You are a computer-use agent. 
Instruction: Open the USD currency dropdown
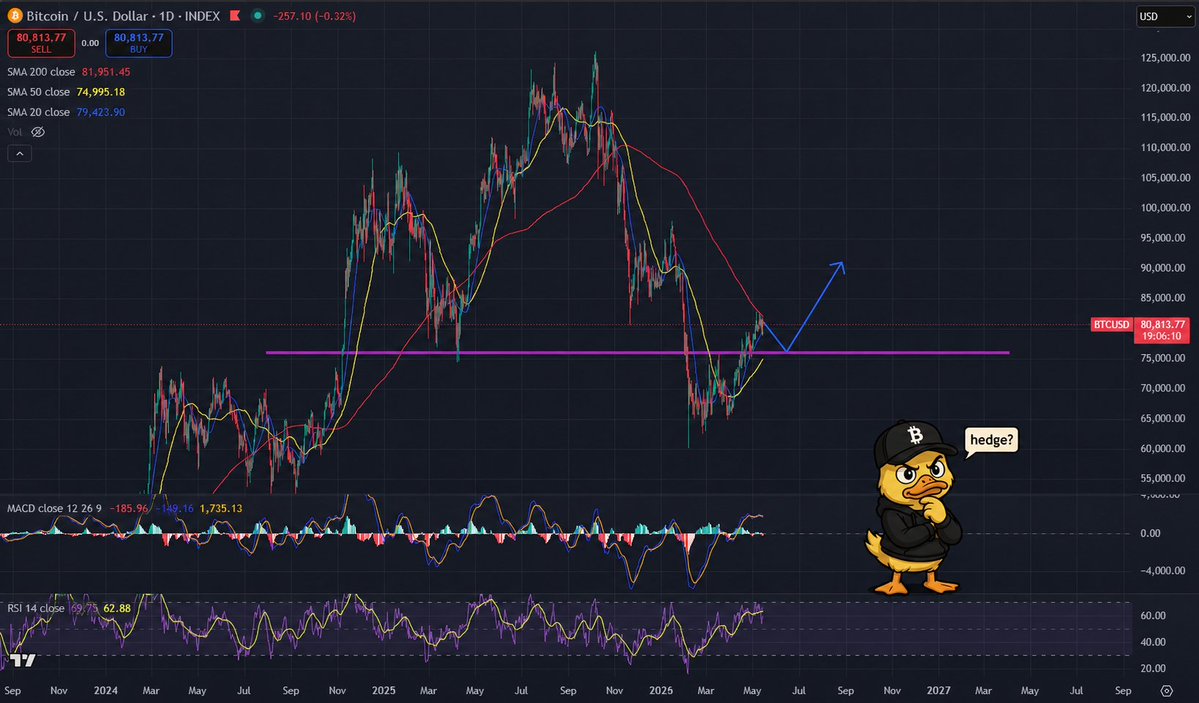pos(1165,16)
